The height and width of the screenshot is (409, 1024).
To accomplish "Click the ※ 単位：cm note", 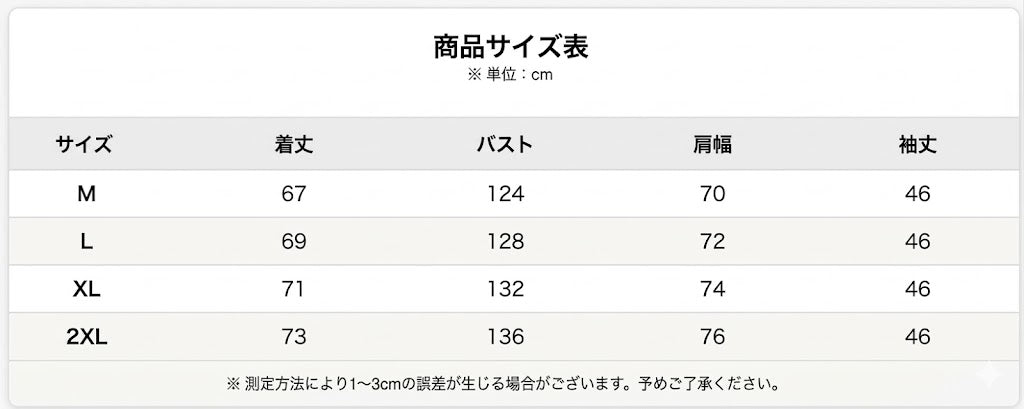I will [x=511, y=75].
